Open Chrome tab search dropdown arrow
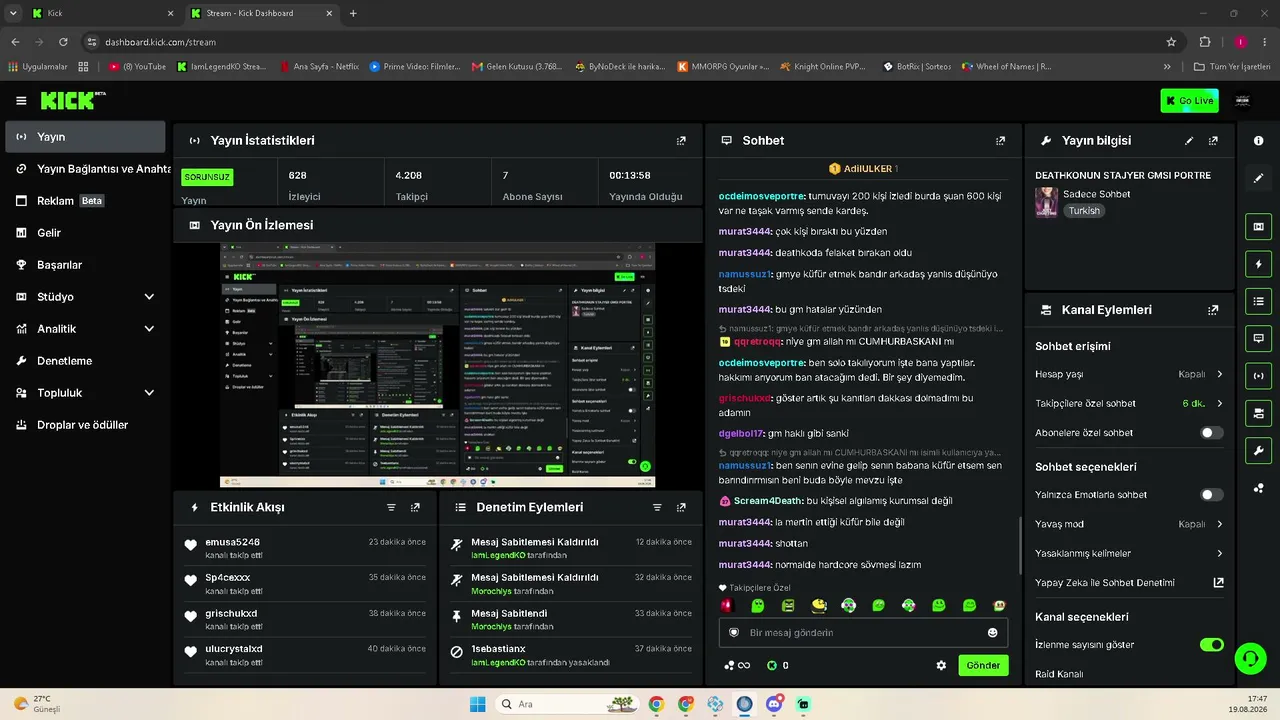Image resolution: width=1280 pixels, height=720 pixels. click(13, 13)
